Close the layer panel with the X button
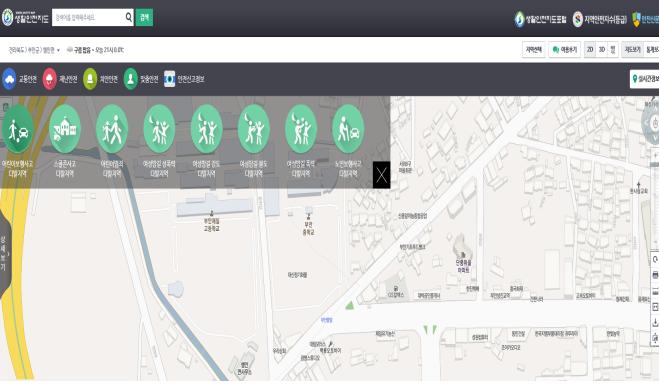Image resolution: width=659 pixels, height=385 pixels. [381, 175]
